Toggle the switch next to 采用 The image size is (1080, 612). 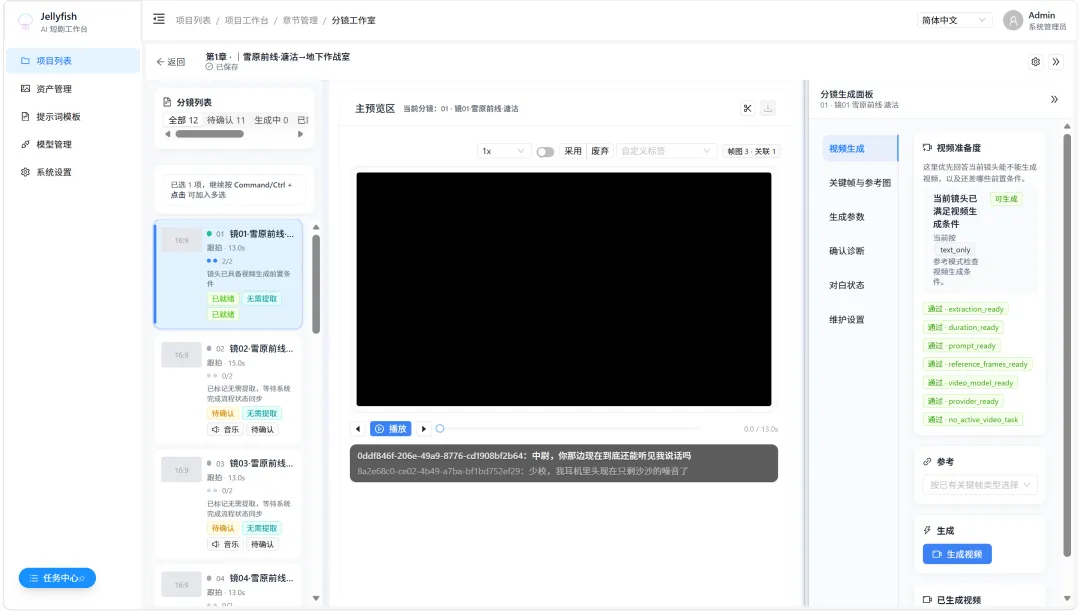point(545,151)
